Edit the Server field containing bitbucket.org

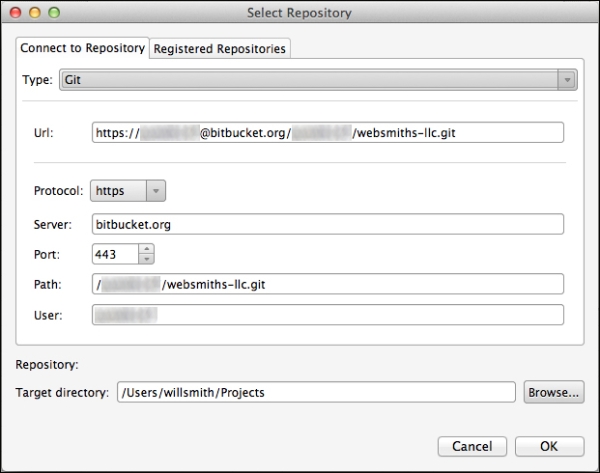pyautogui.click(x=328, y=224)
